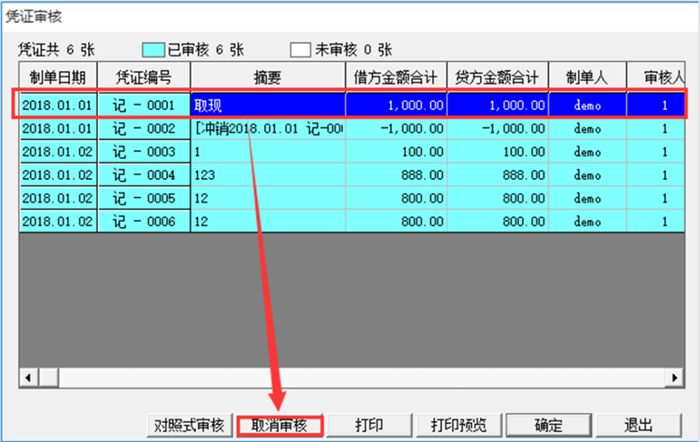Viewport: 700px width, 442px height.
Task: Click the 未审核 white color legend box
Action: pos(300,50)
